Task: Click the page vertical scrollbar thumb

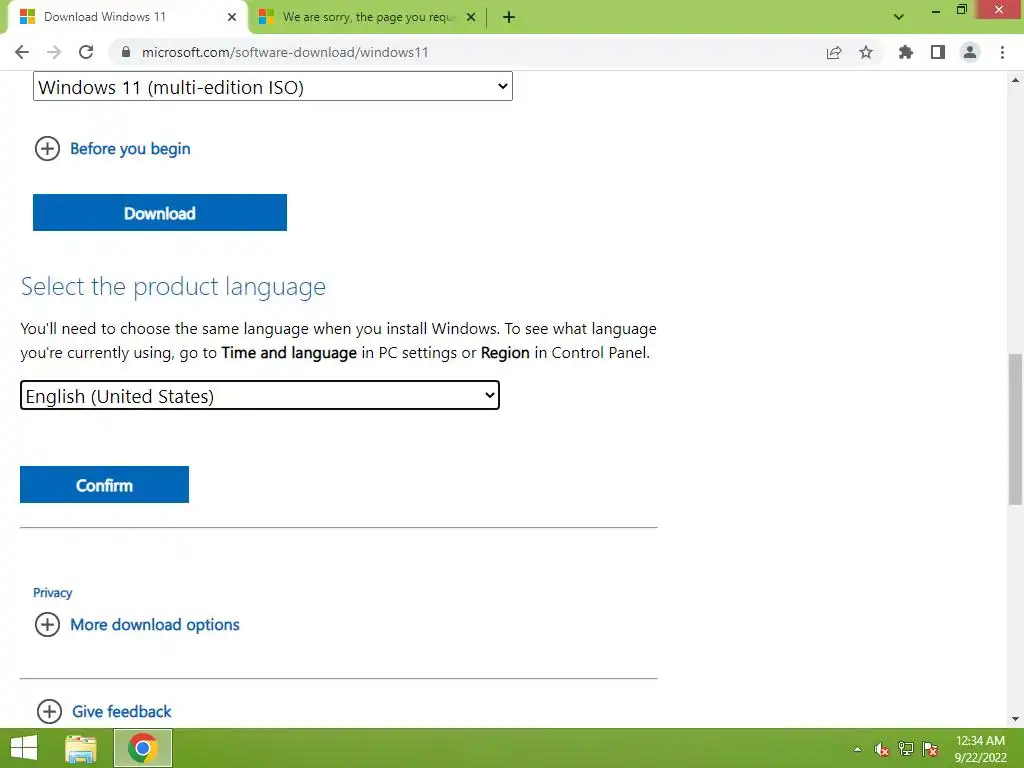Action: point(1015,429)
